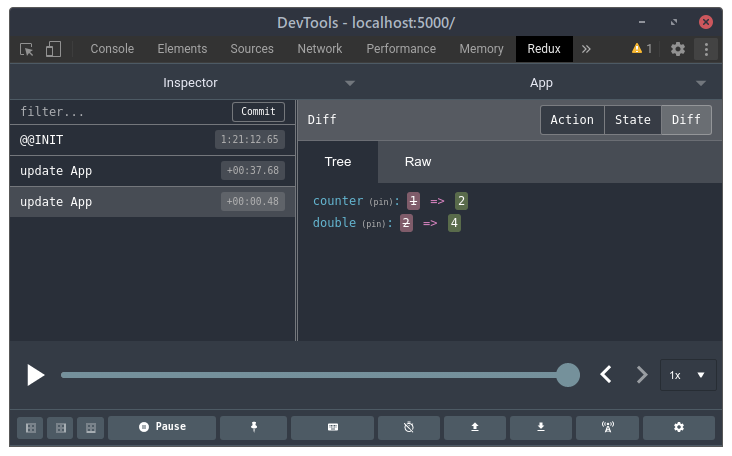Select the update App action at +00:37.68
The width and height of the screenshot is (732, 456).
[152, 171]
